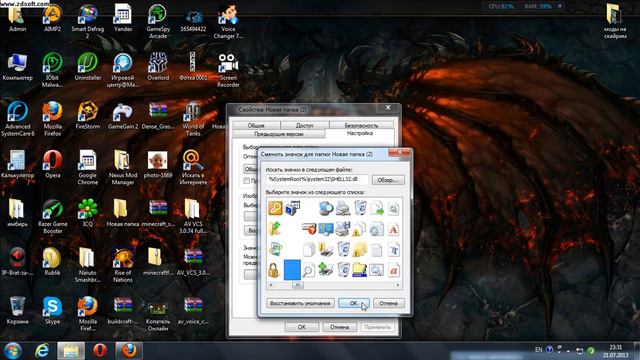Click the EN language indicator in tray
640x360 pixels.
pyautogui.click(x=538, y=350)
